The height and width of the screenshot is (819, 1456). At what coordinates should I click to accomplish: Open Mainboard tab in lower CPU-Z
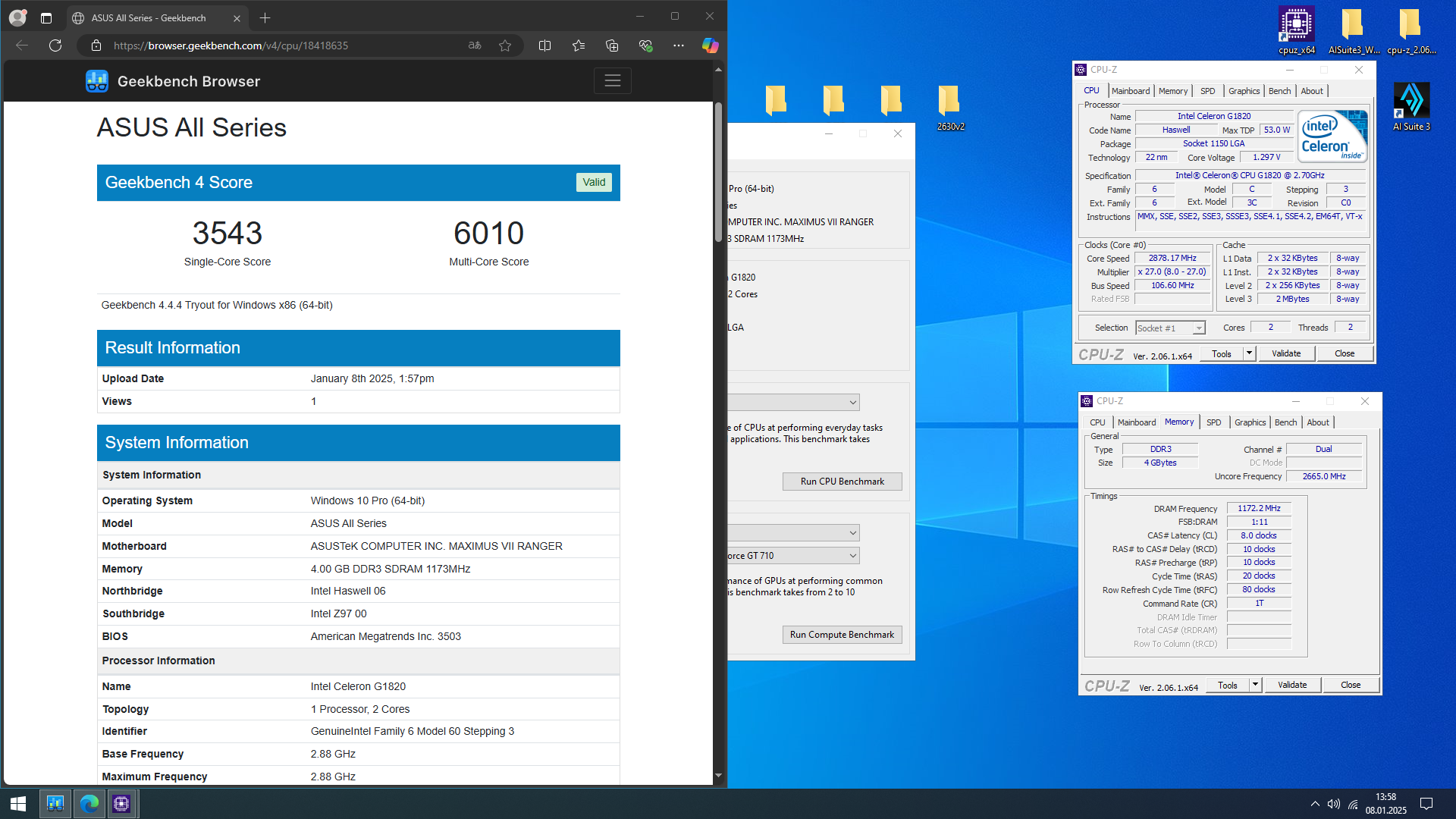[x=1137, y=422]
